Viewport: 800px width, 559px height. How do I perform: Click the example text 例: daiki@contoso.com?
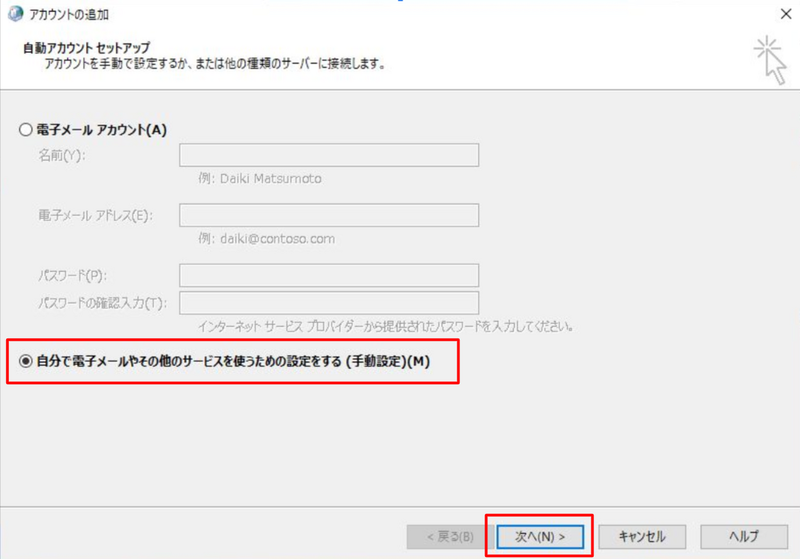click(266, 239)
